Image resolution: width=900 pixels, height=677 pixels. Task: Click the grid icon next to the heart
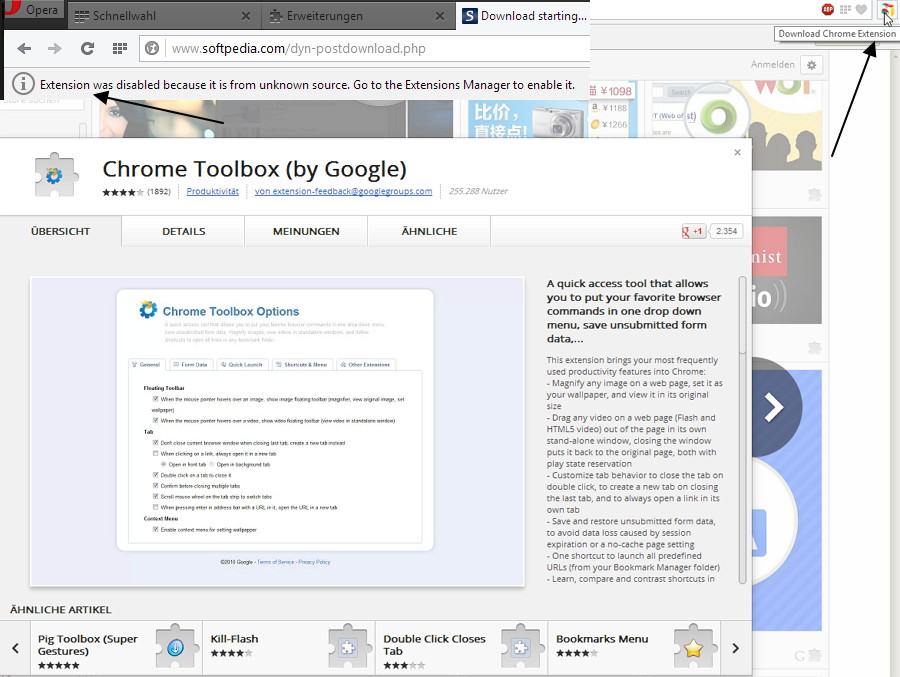pos(845,9)
